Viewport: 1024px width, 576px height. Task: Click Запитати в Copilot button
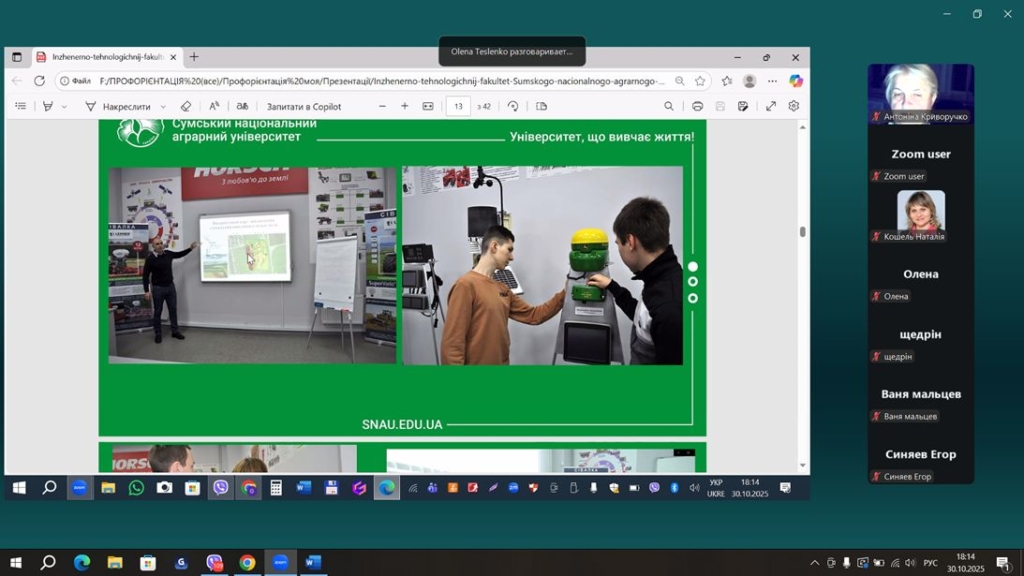click(303, 106)
